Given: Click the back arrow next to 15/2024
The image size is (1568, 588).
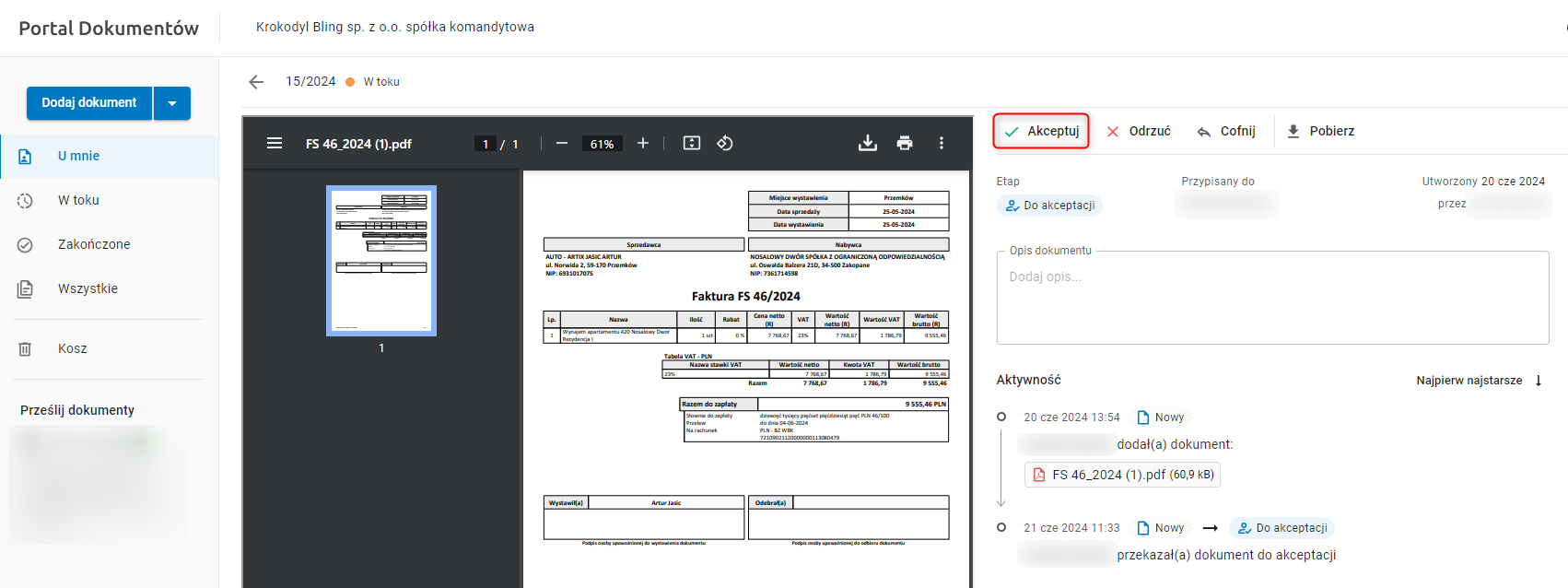Looking at the screenshot, I should tap(256, 82).
